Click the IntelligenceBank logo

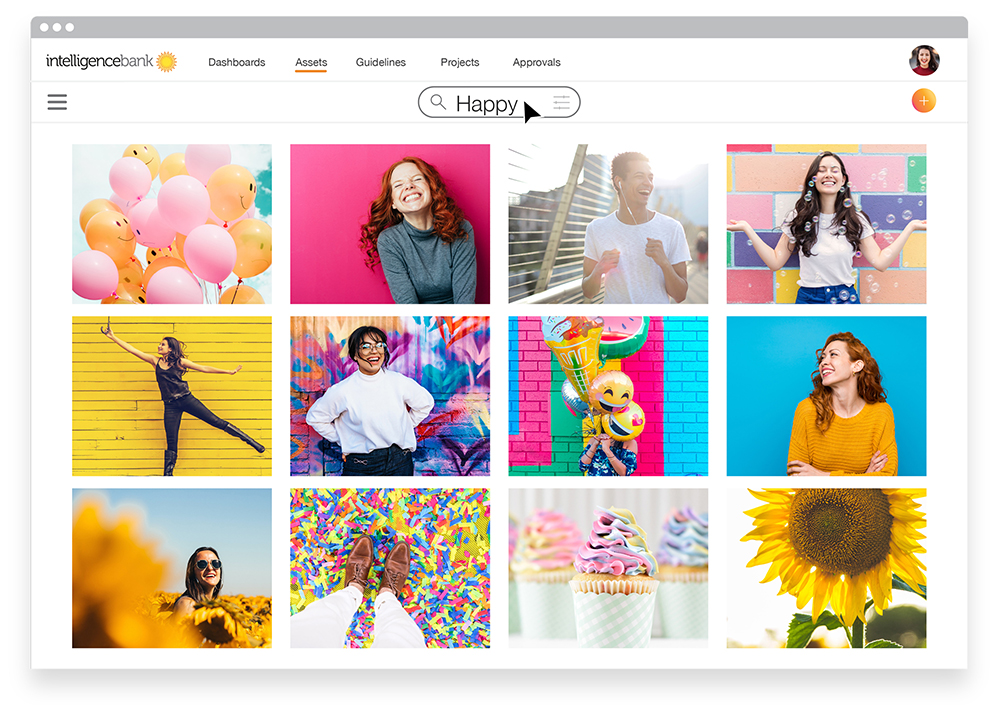pos(111,61)
